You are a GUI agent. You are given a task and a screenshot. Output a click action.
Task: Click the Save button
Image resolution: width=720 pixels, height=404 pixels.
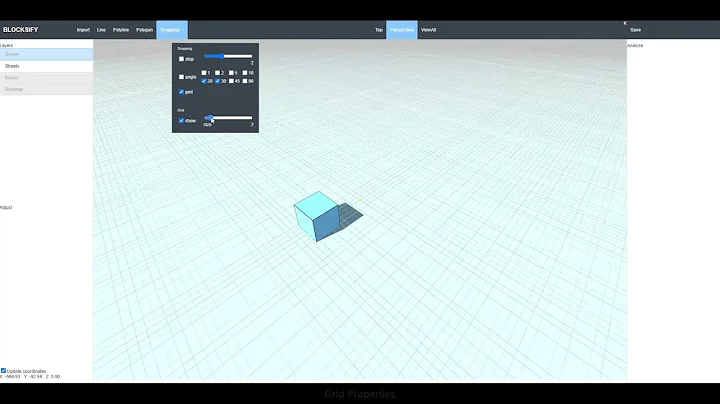click(636, 30)
